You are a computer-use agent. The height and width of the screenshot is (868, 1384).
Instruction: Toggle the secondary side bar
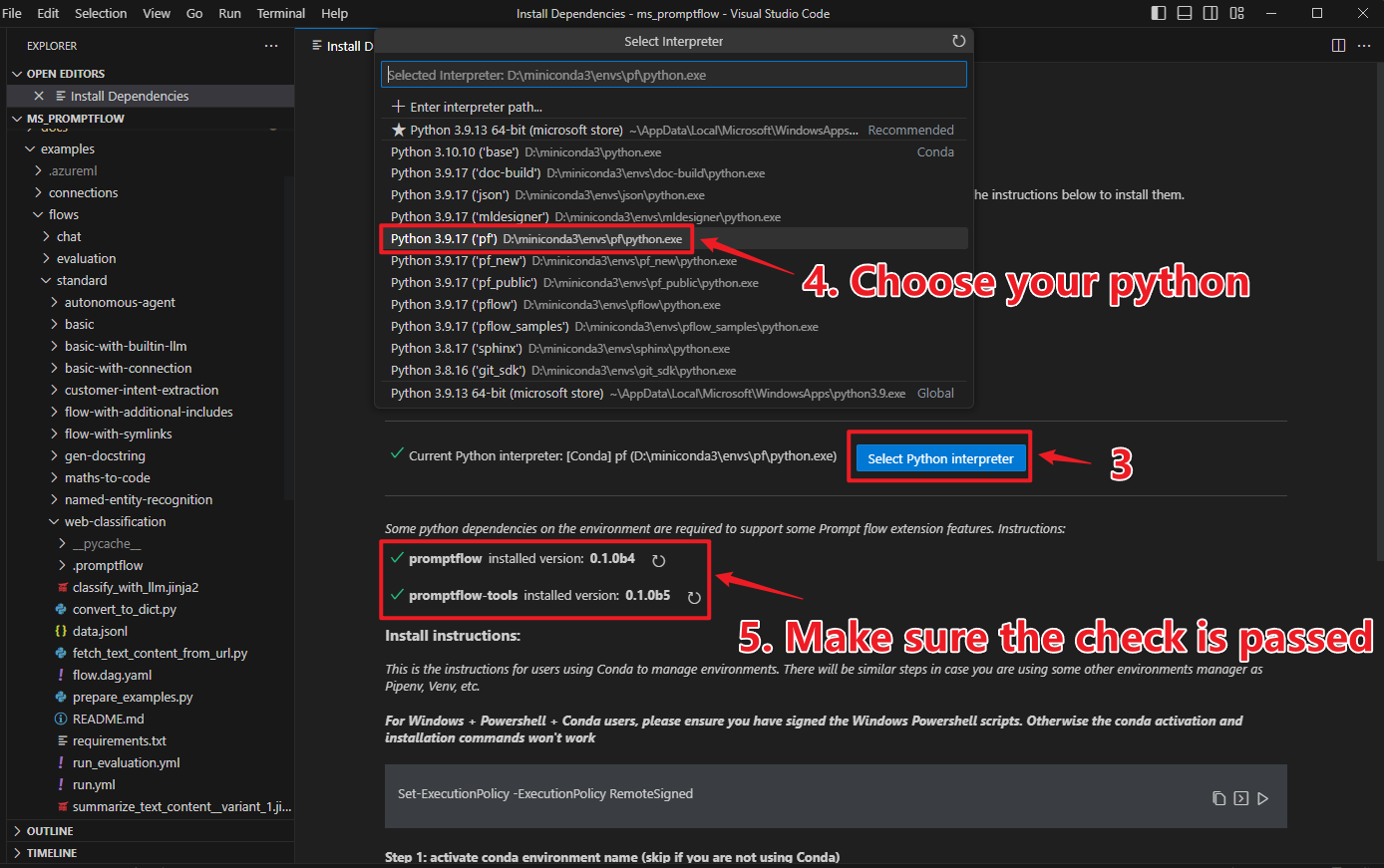pos(1210,13)
